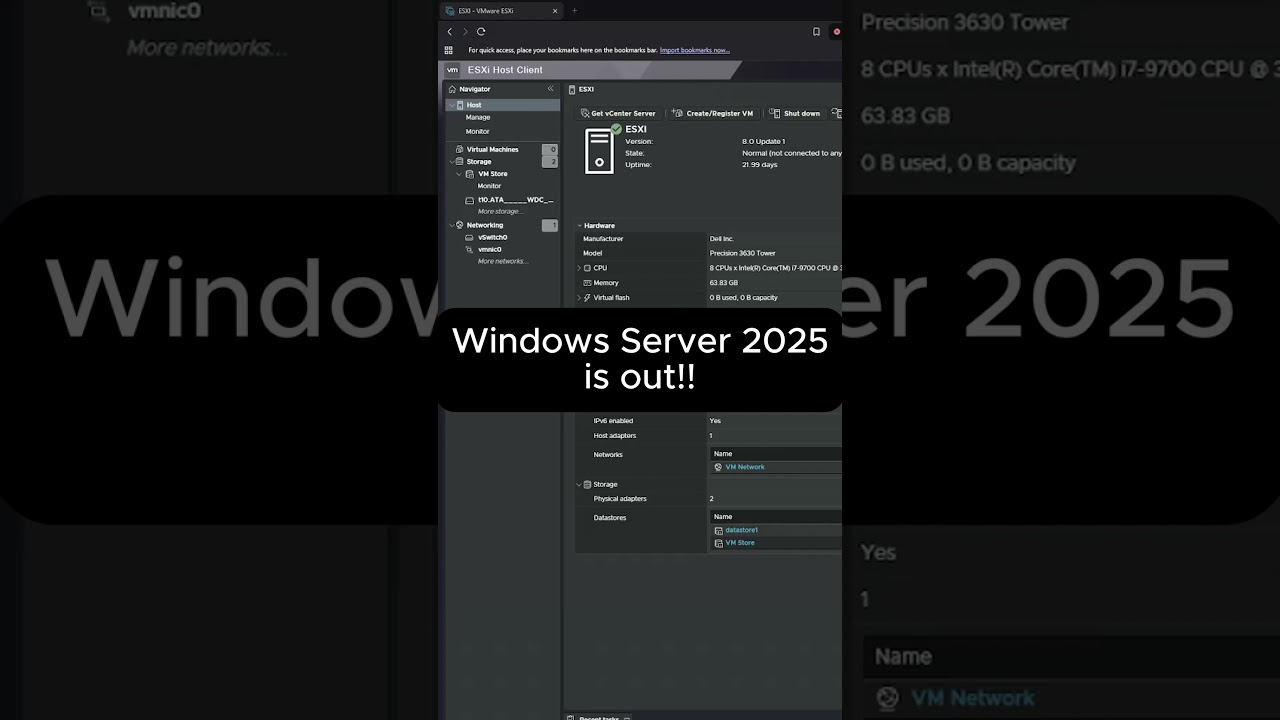Image resolution: width=1280 pixels, height=720 pixels.
Task: Click the Host adapters label
Action: coord(615,436)
